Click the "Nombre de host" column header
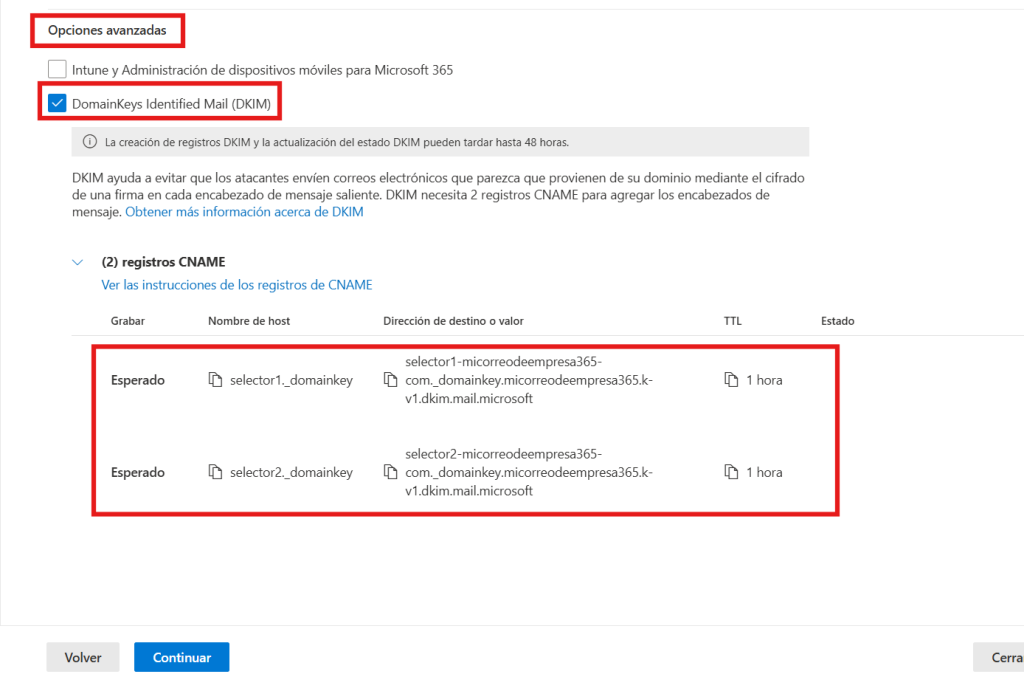Viewport: 1024px width, 677px height. (x=249, y=321)
